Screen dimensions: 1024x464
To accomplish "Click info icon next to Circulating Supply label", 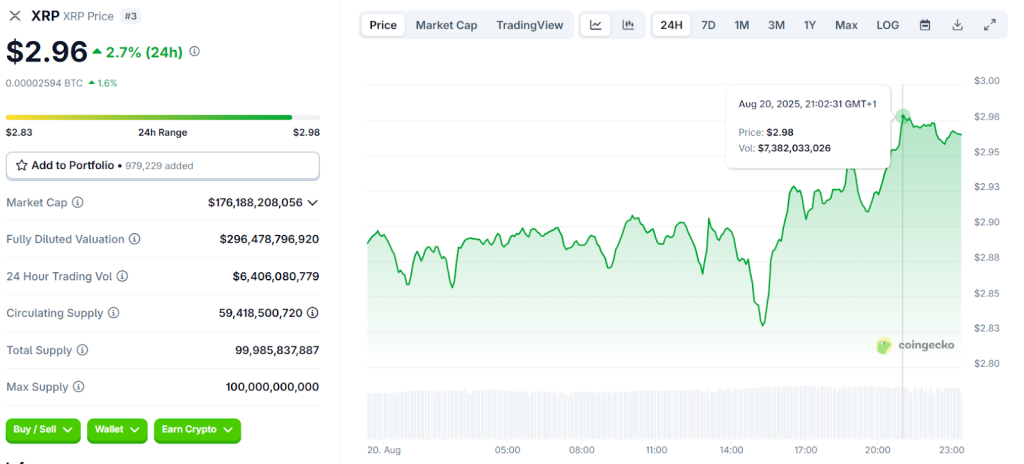I will point(114,313).
